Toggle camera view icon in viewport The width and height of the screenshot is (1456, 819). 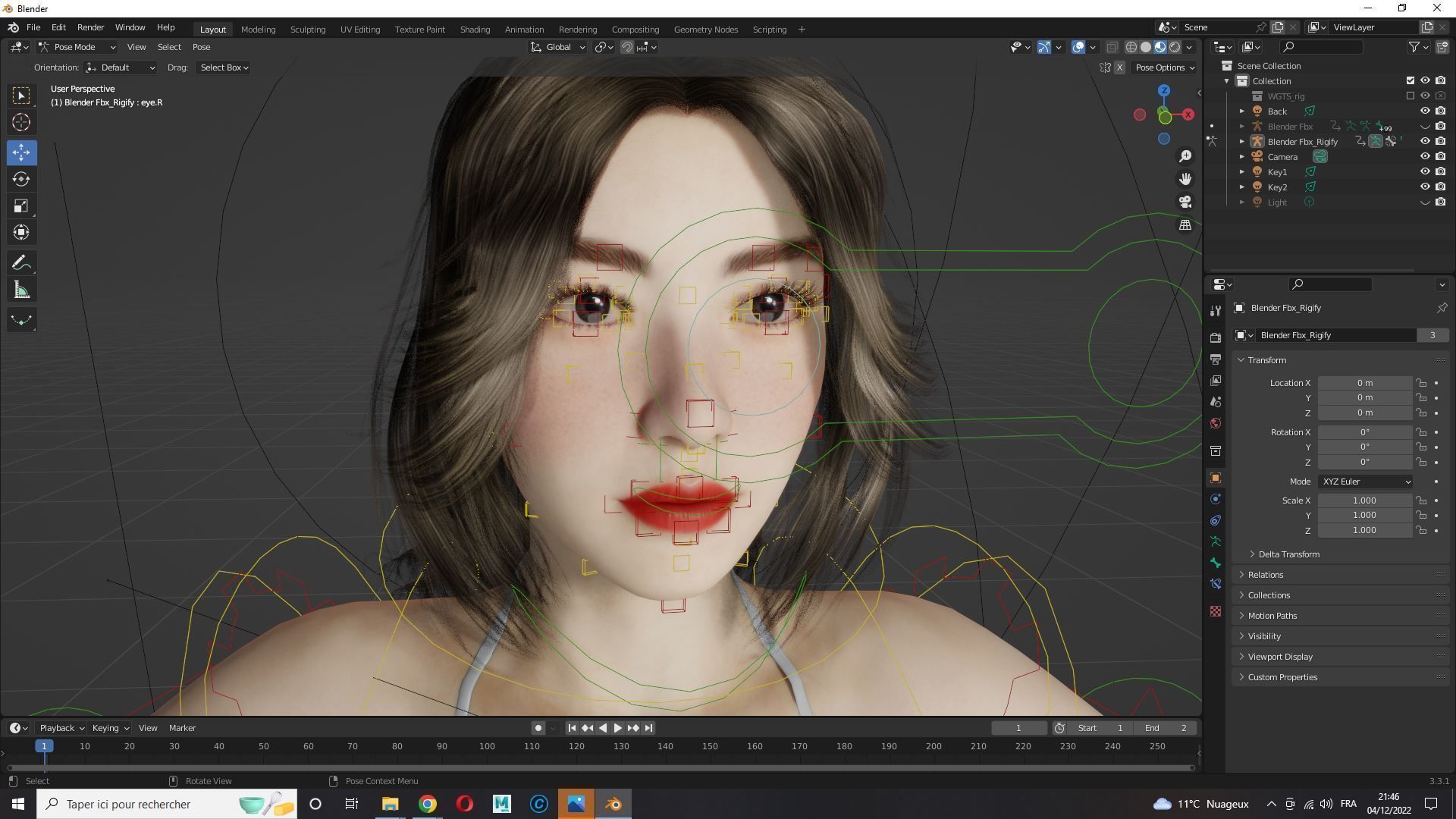click(1185, 202)
